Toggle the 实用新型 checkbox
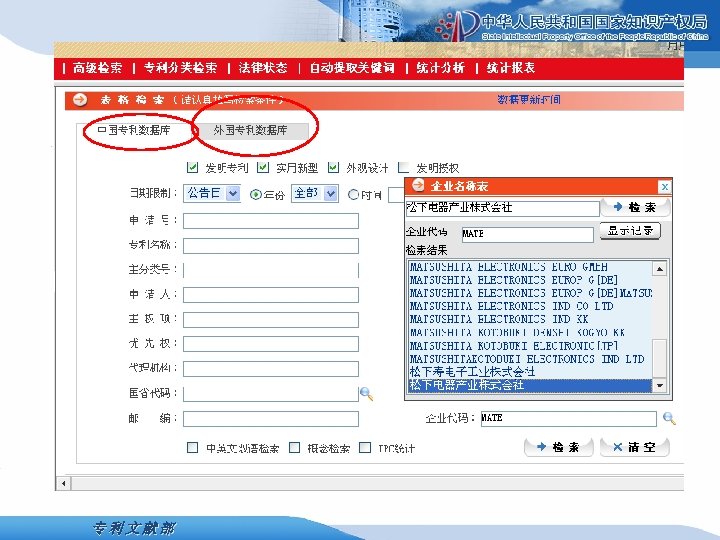 (x=263, y=168)
